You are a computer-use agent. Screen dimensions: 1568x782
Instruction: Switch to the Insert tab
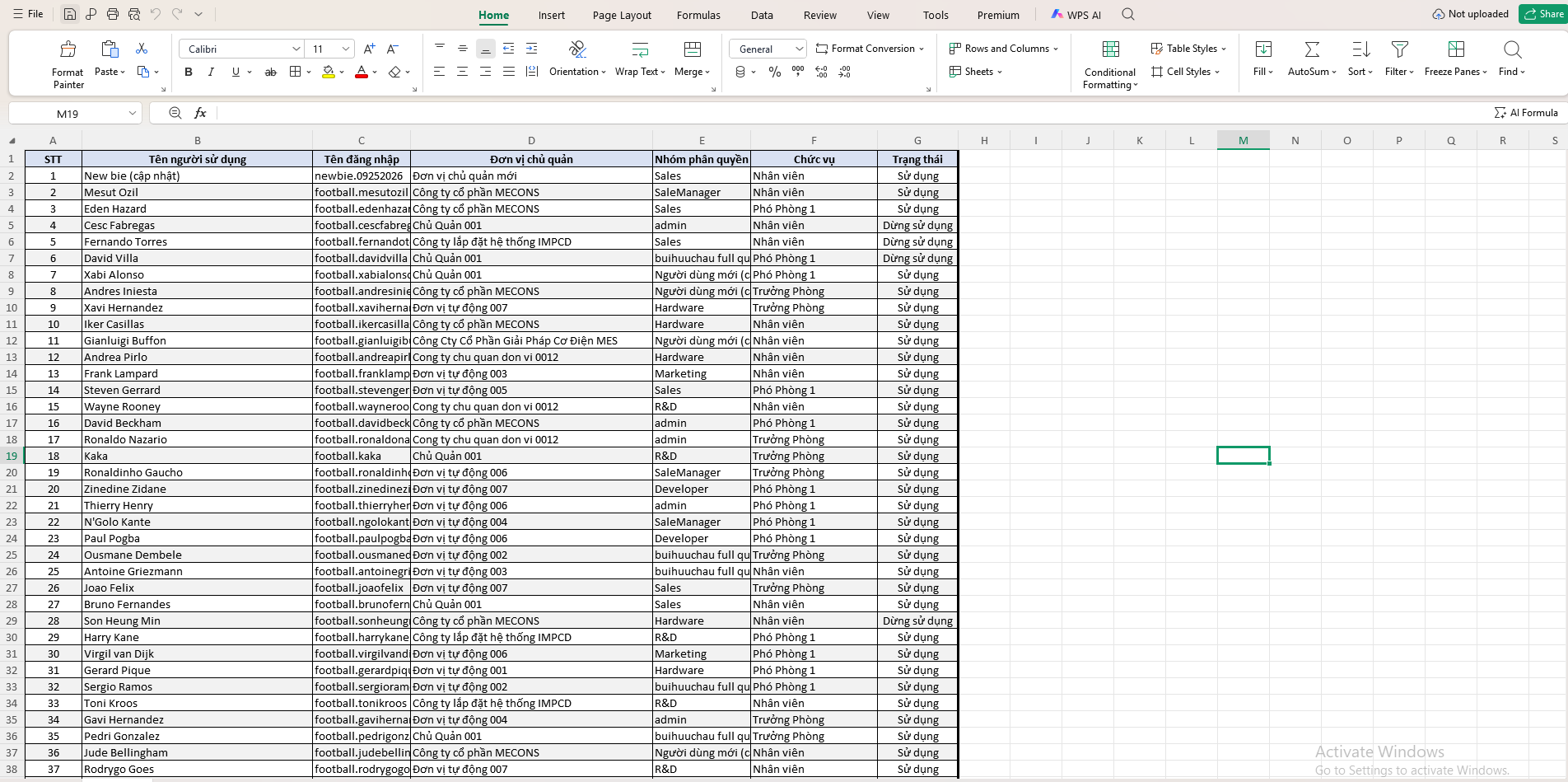(x=552, y=15)
